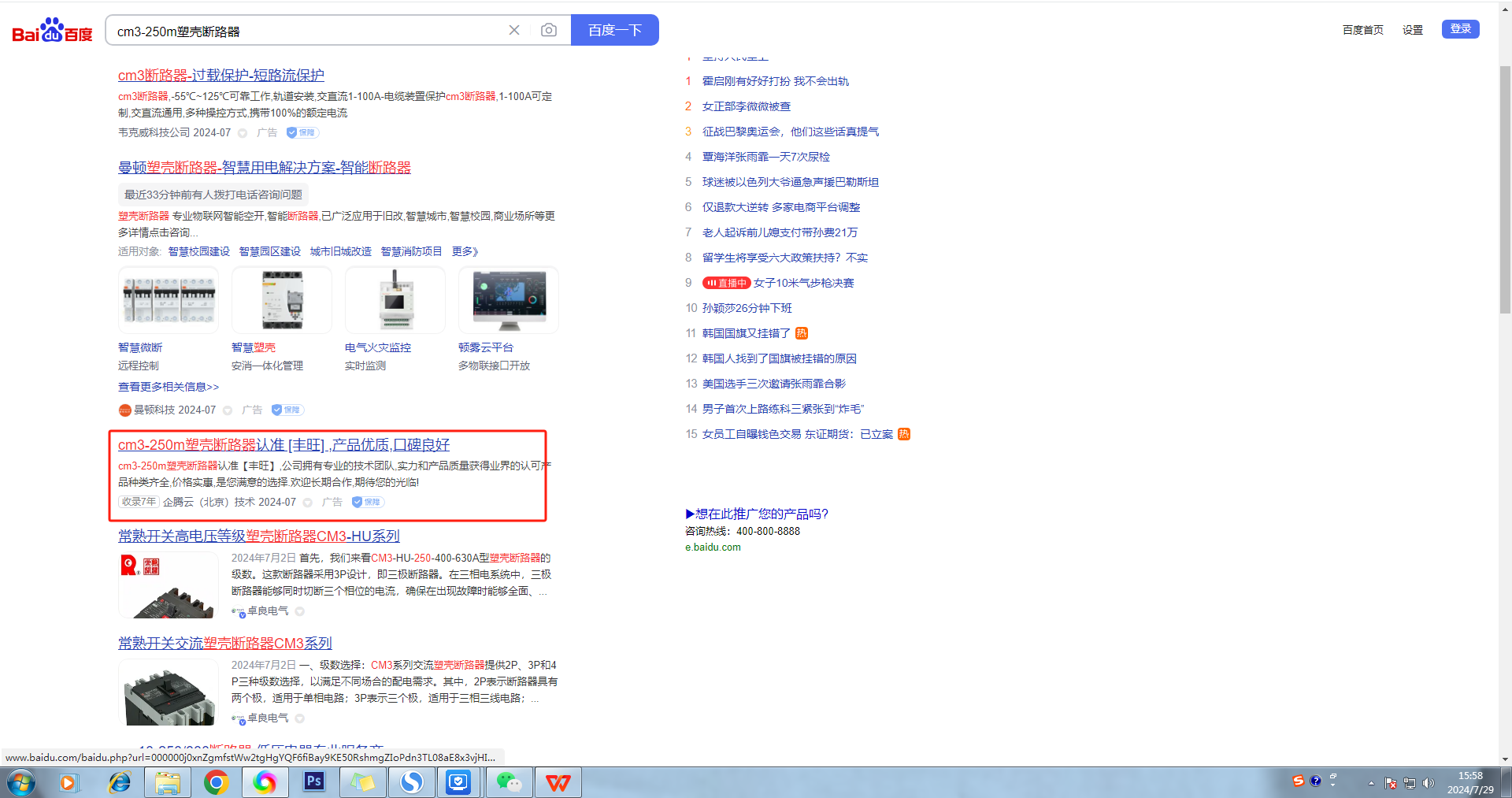Click the camera image search icon
Screen dimensions: 1512x798
[x=549, y=30]
